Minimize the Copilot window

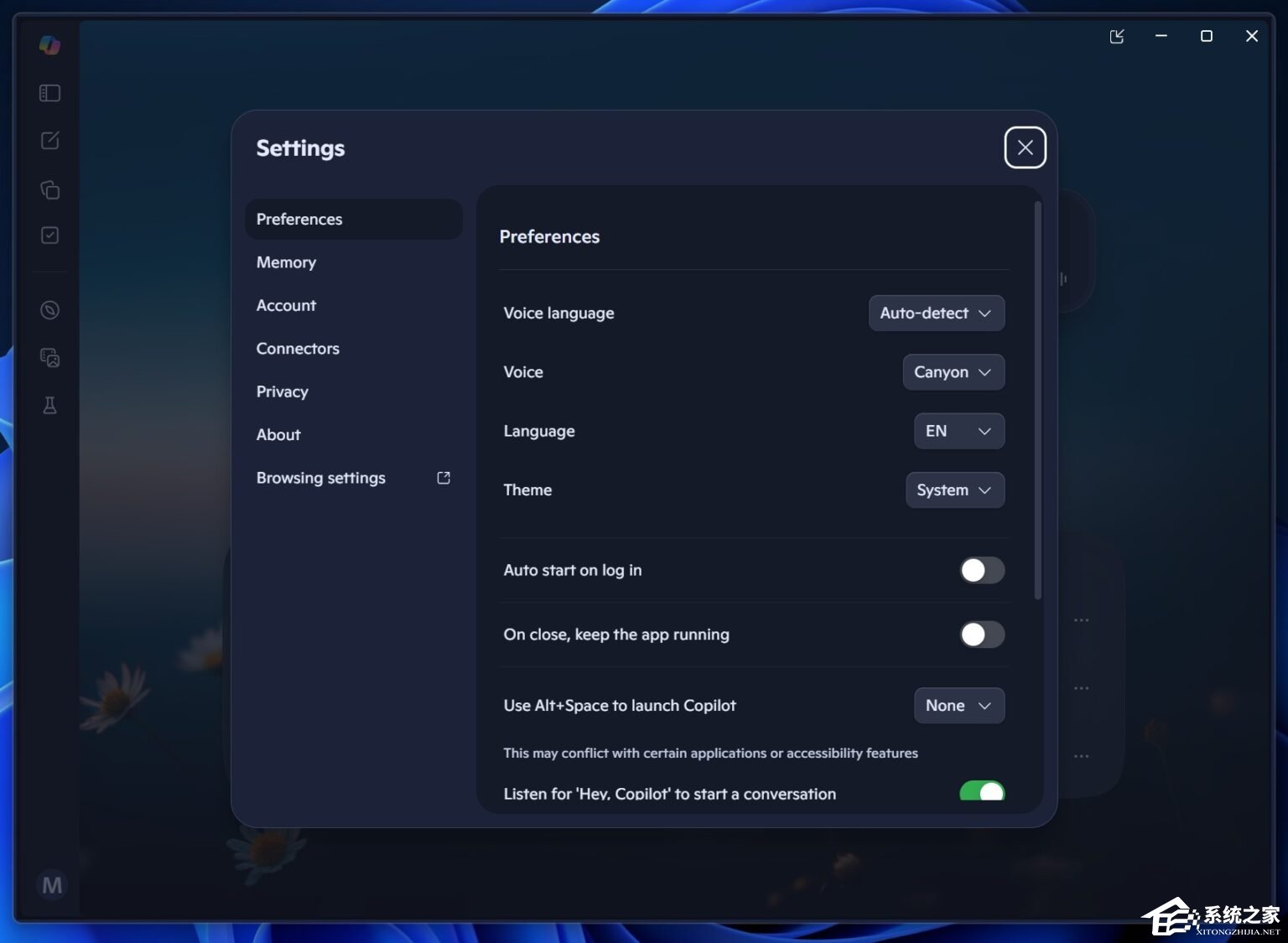click(x=1161, y=36)
